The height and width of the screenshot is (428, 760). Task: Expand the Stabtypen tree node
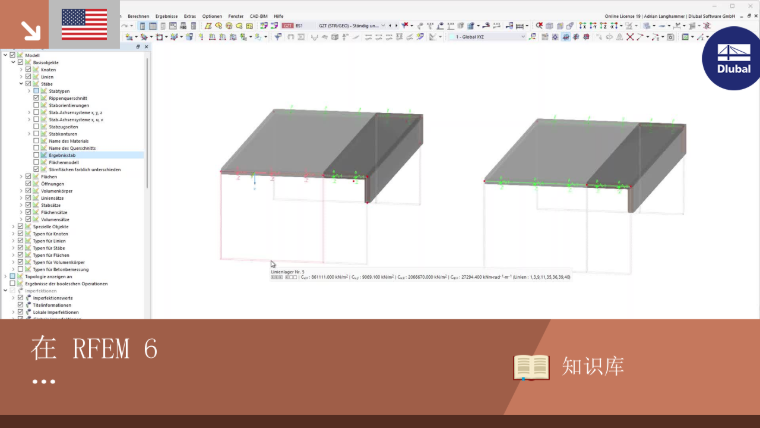click(x=29, y=91)
